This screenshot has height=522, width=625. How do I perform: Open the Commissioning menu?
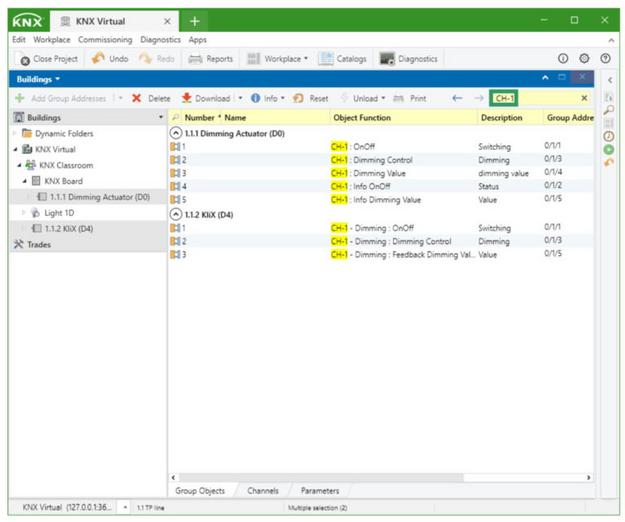point(105,40)
